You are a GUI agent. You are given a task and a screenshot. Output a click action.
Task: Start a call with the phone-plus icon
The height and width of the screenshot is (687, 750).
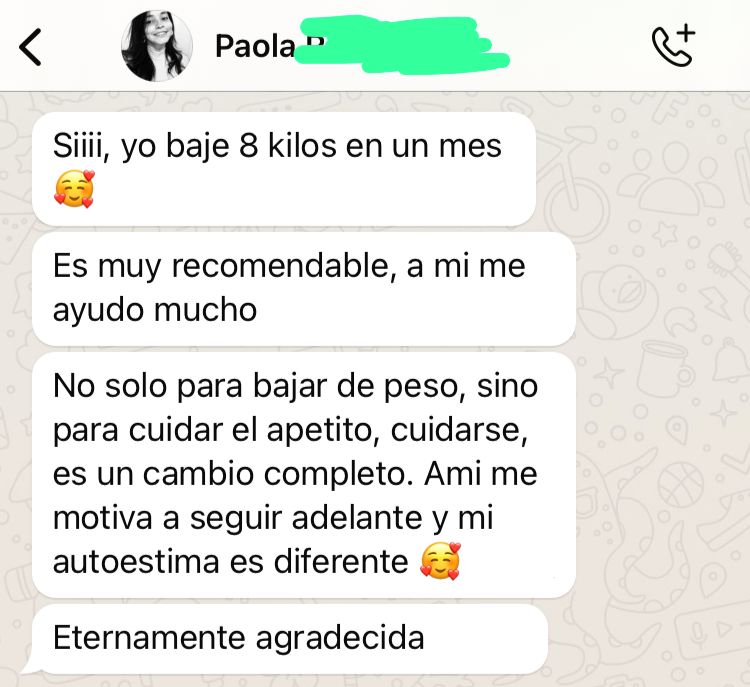click(x=673, y=44)
